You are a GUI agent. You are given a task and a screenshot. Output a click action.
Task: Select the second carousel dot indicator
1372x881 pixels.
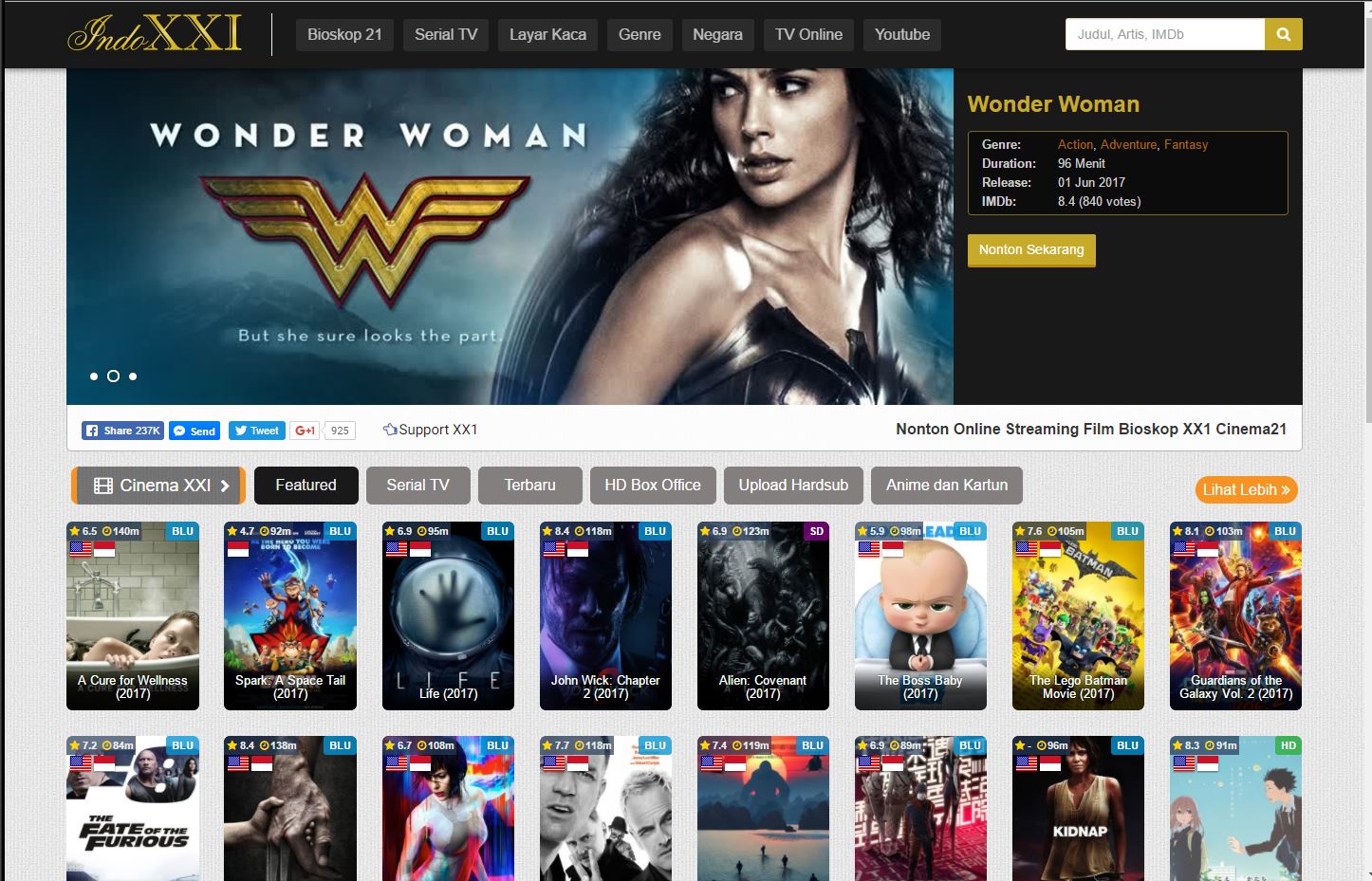point(113,376)
